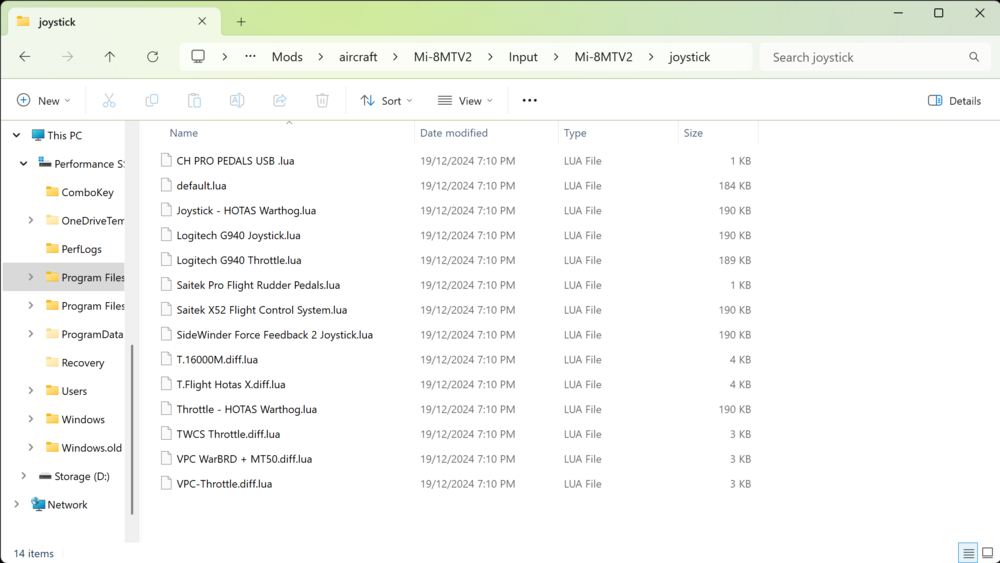Click aircraft in the breadcrumb path
This screenshot has height=563, width=1000.
tap(358, 57)
